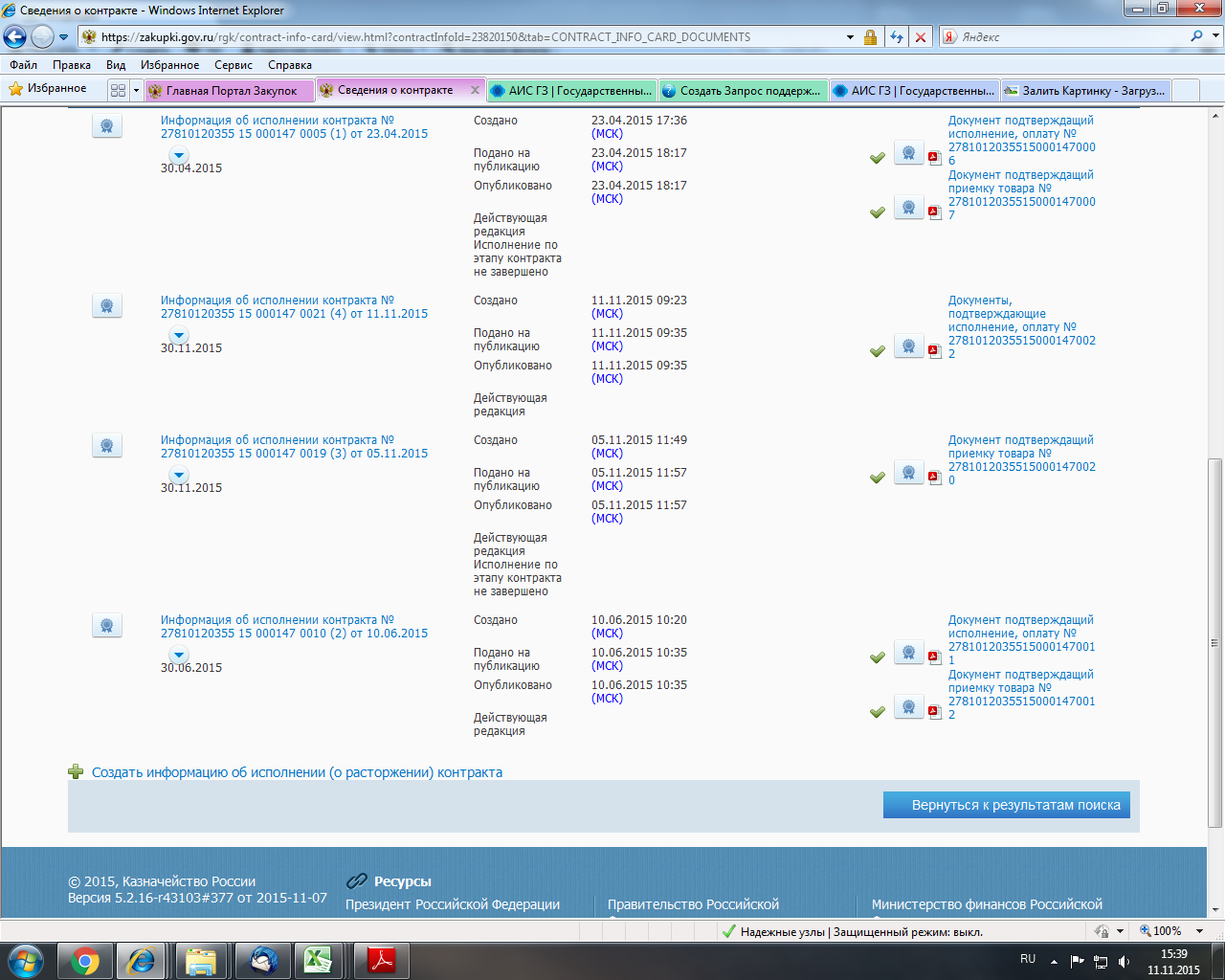Click signature badge next to document ending 0147000 7
This screenshot has width=1225, height=980.
(x=909, y=208)
